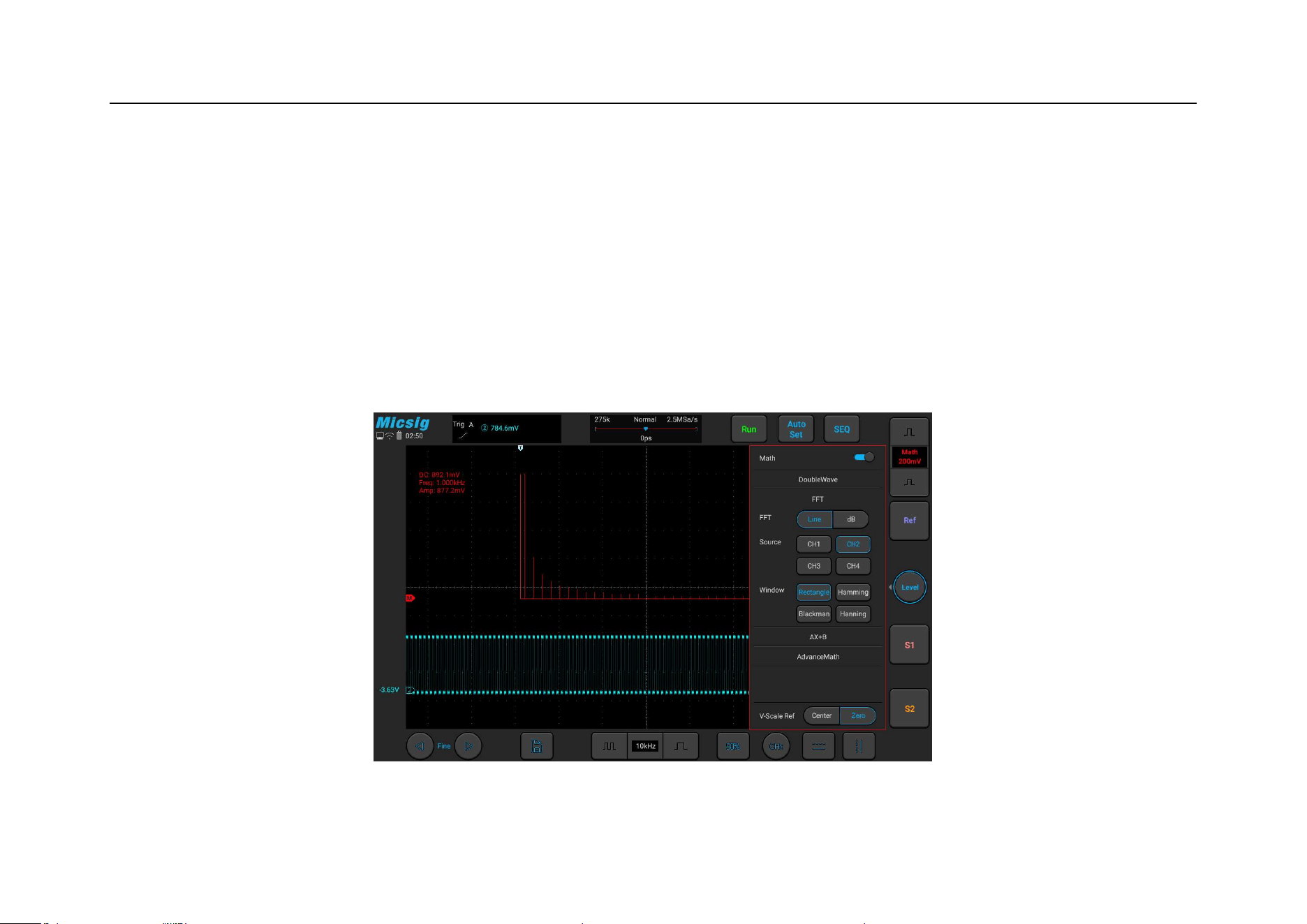Toggle the Math switch off
Image resolution: width=1307 pixels, height=924 pixels.
point(864,458)
